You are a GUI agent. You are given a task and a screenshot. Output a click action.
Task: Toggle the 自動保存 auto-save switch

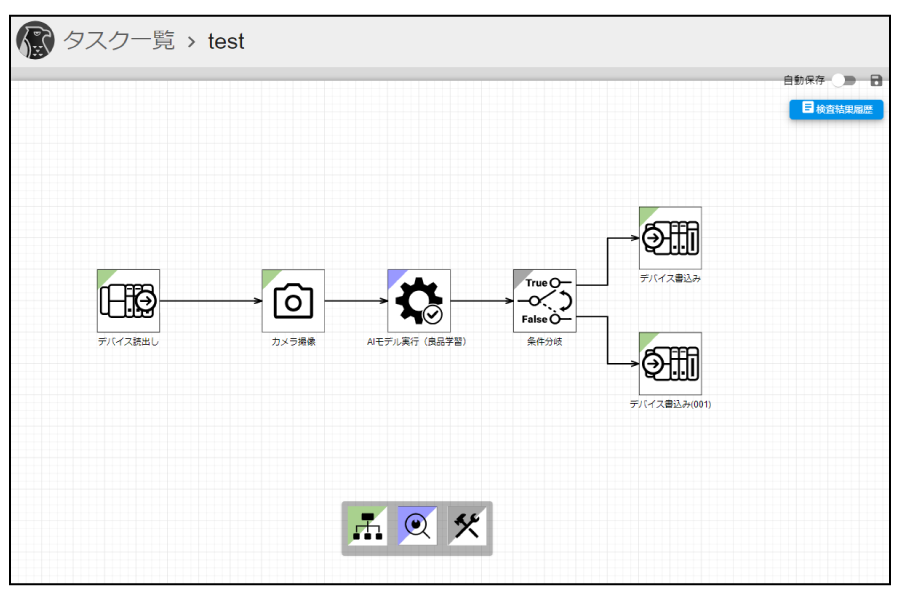843,80
